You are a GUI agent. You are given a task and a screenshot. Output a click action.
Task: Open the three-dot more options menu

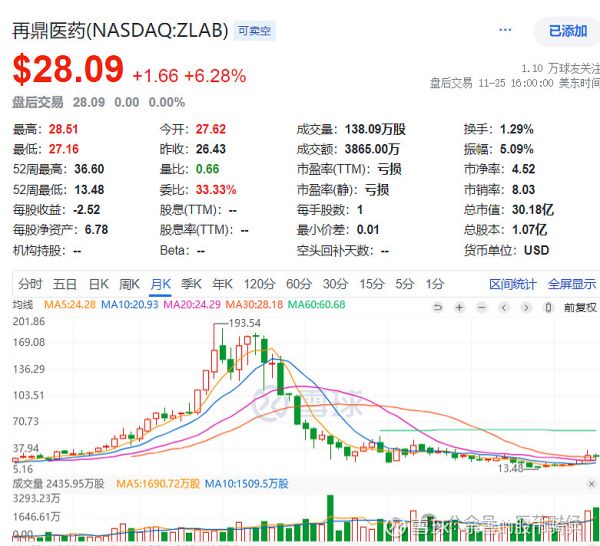(x=505, y=30)
